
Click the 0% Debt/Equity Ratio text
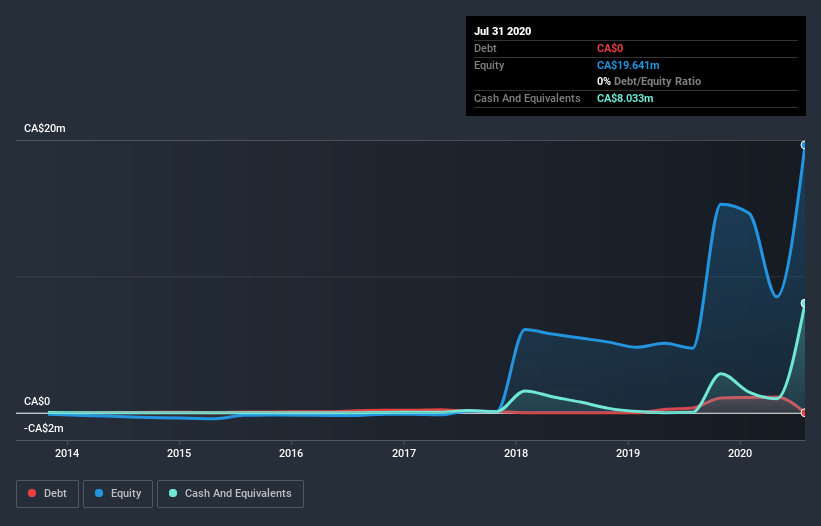click(x=649, y=82)
